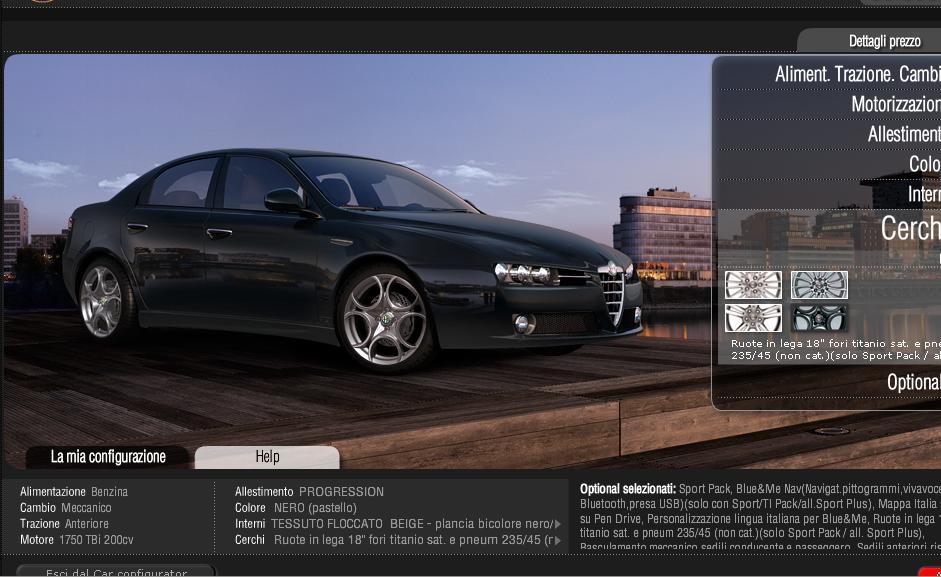Expand the Aliment. Trazione. Cambio section

coord(856,75)
